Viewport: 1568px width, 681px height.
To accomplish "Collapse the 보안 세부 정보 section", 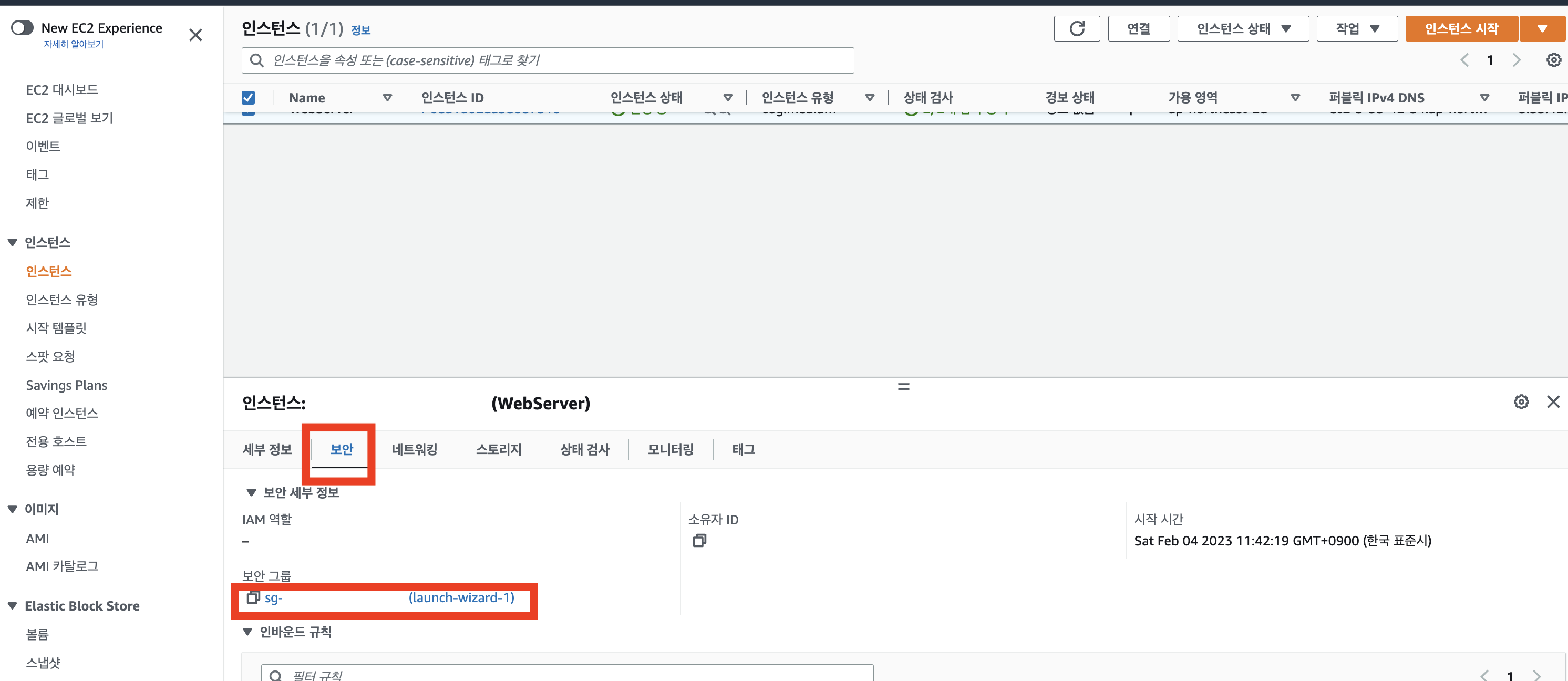I will click(251, 492).
